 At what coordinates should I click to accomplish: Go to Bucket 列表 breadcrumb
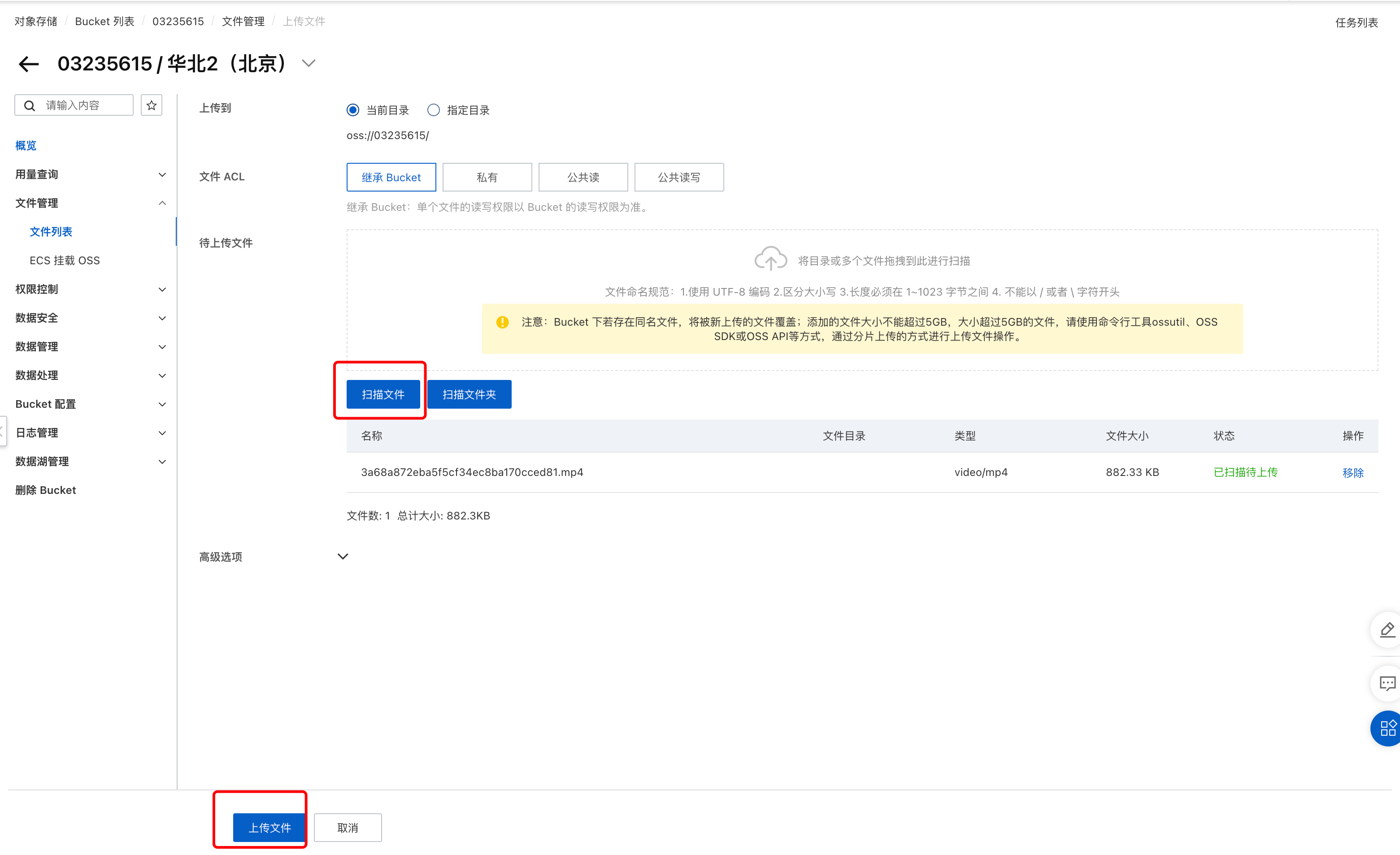(x=104, y=22)
